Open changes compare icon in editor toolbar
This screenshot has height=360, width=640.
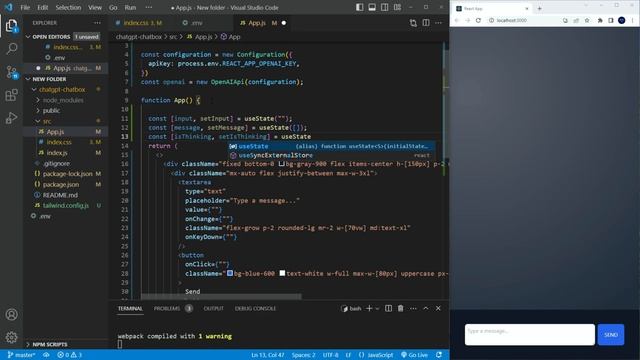point(413,23)
